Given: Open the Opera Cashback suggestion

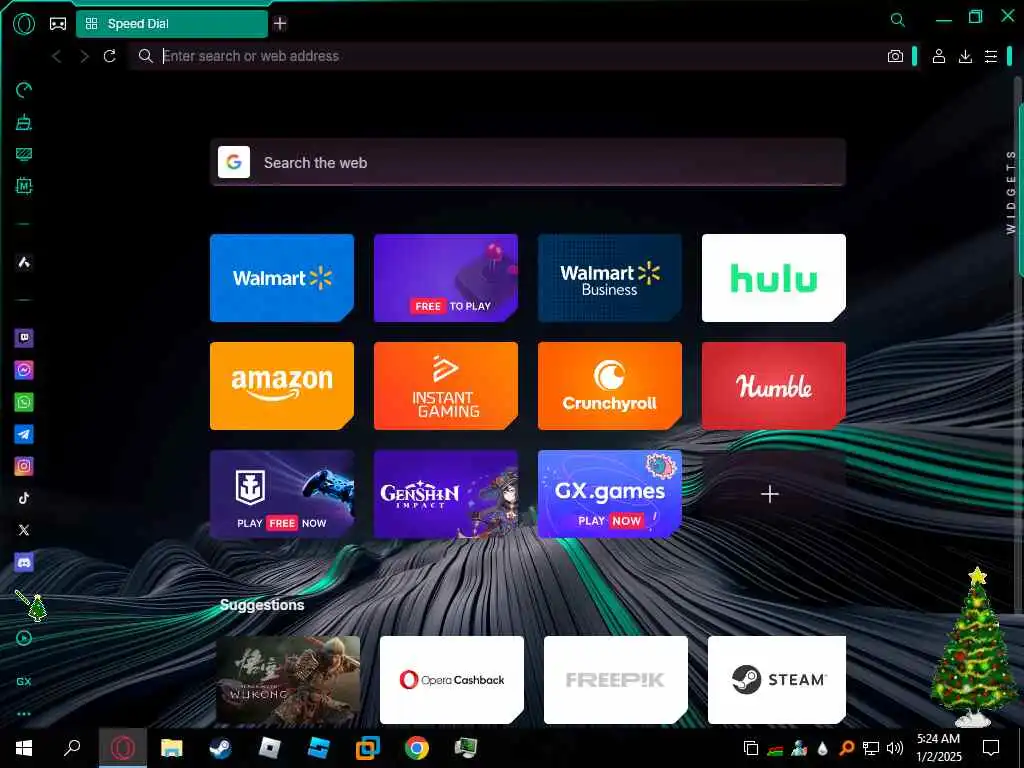Looking at the screenshot, I should click(452, 680).
